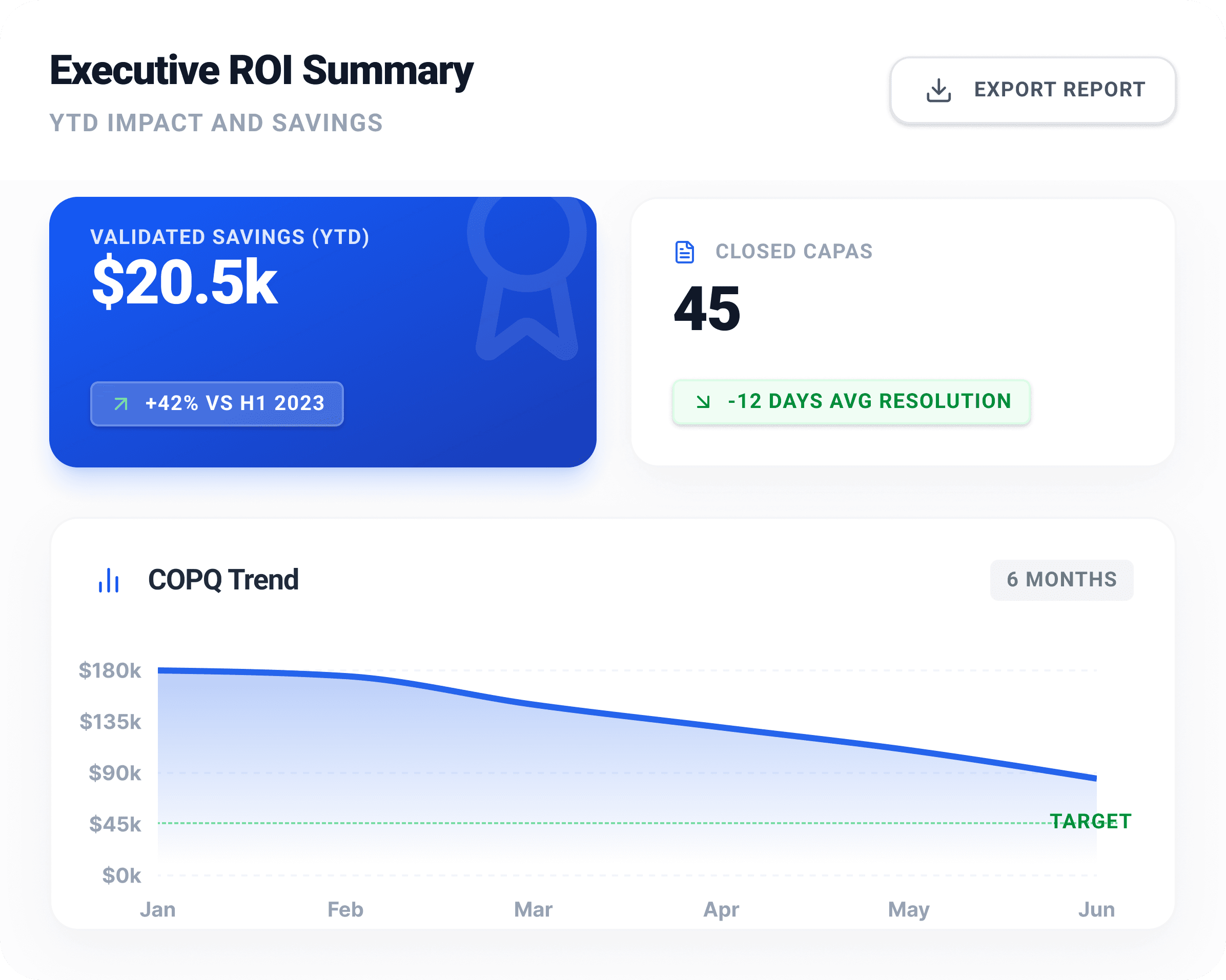Select the +42% vs H1 2023 badge

217,404
